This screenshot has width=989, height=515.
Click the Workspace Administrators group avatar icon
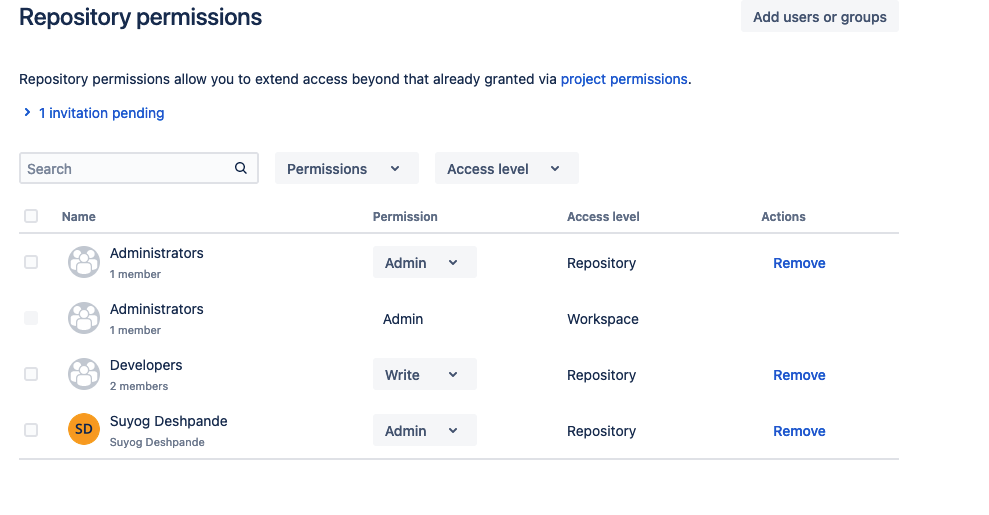pos(84,319)
